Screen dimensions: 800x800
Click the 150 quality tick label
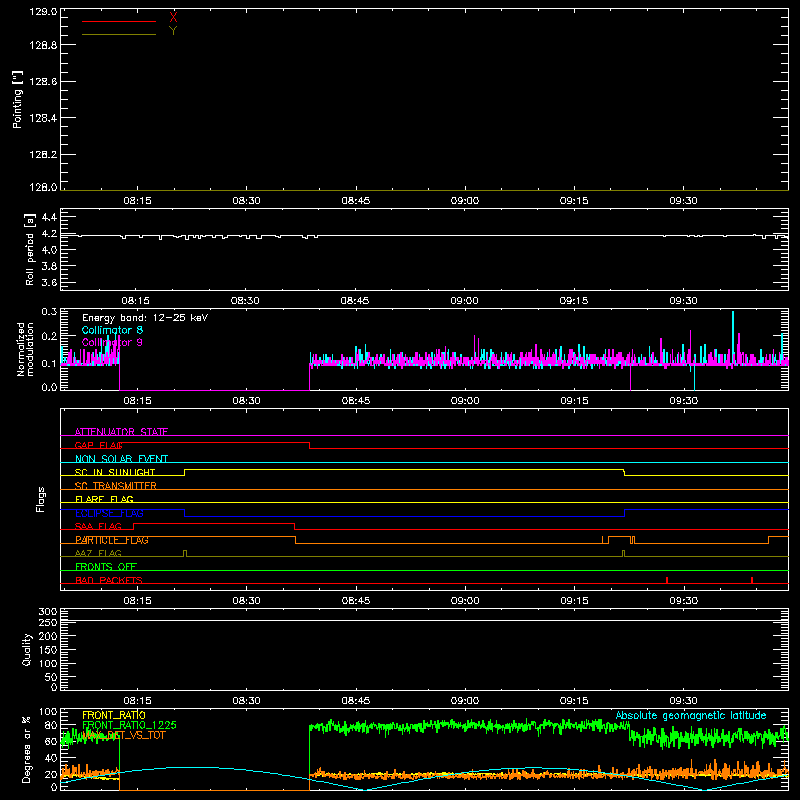(x=47, y=650)
